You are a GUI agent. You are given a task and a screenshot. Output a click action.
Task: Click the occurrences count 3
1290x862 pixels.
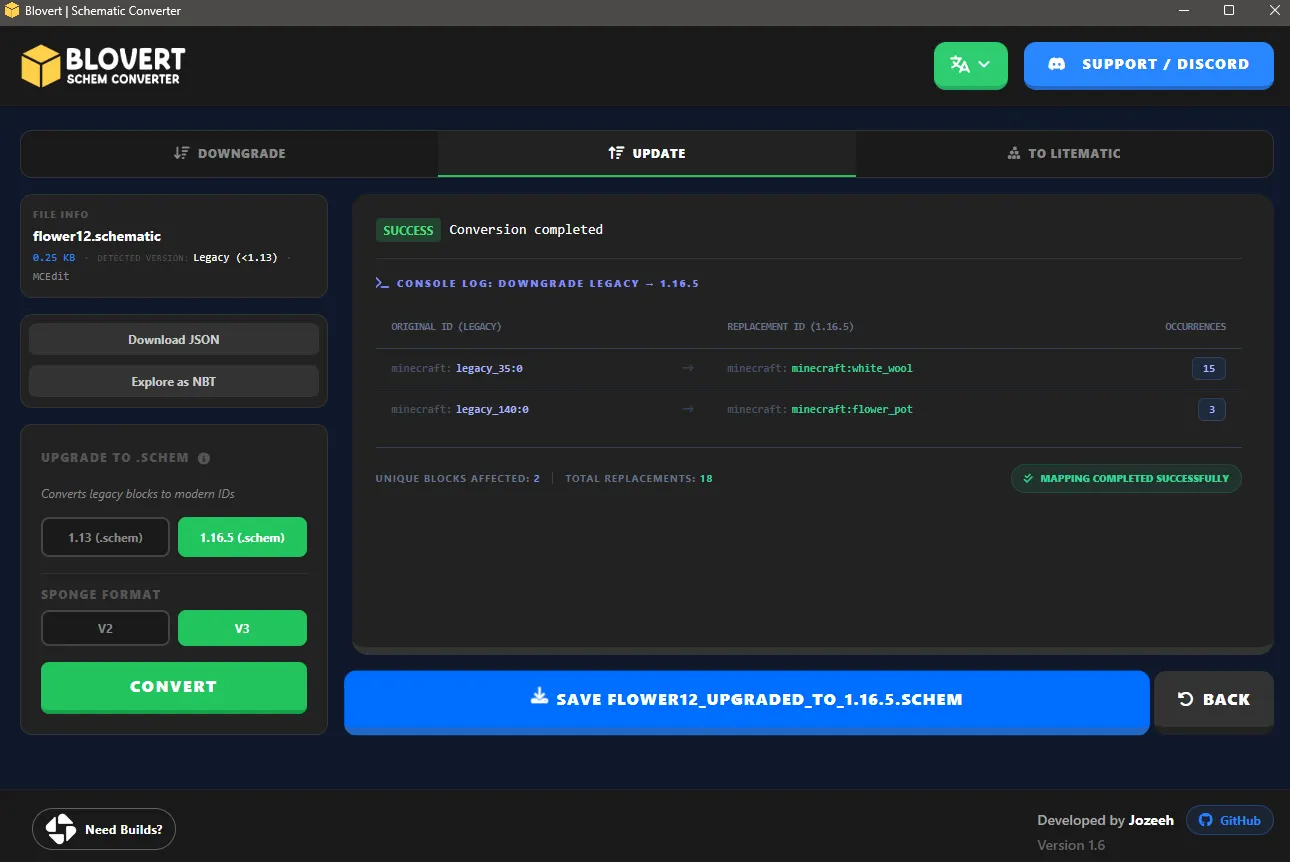(x=1211, y=409)
